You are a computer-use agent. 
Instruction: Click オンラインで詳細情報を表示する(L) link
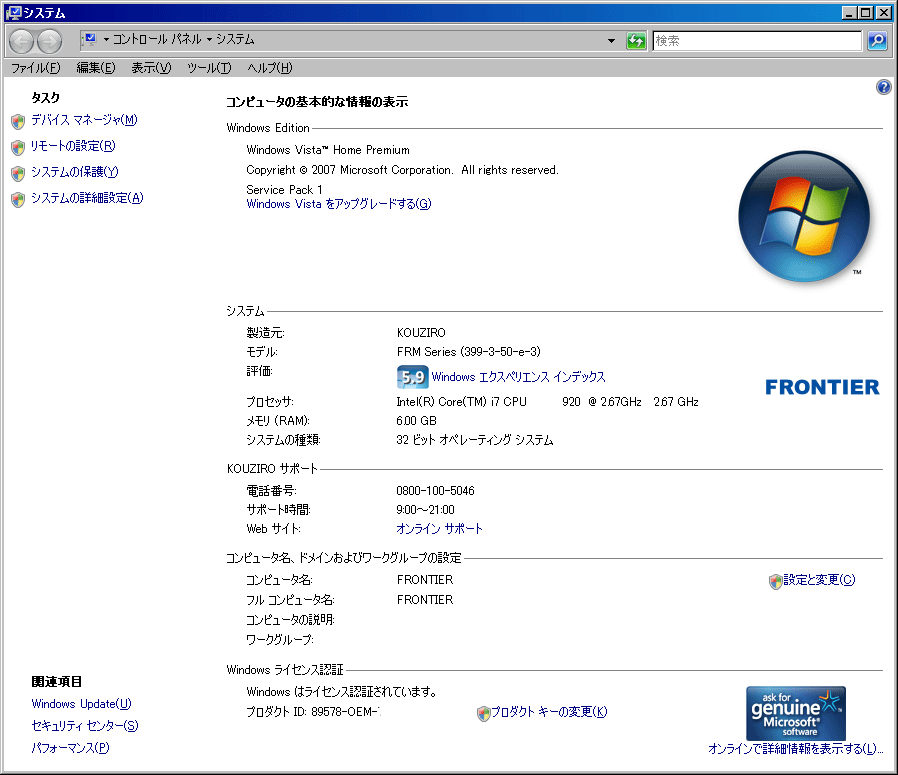tap(795, 749)
